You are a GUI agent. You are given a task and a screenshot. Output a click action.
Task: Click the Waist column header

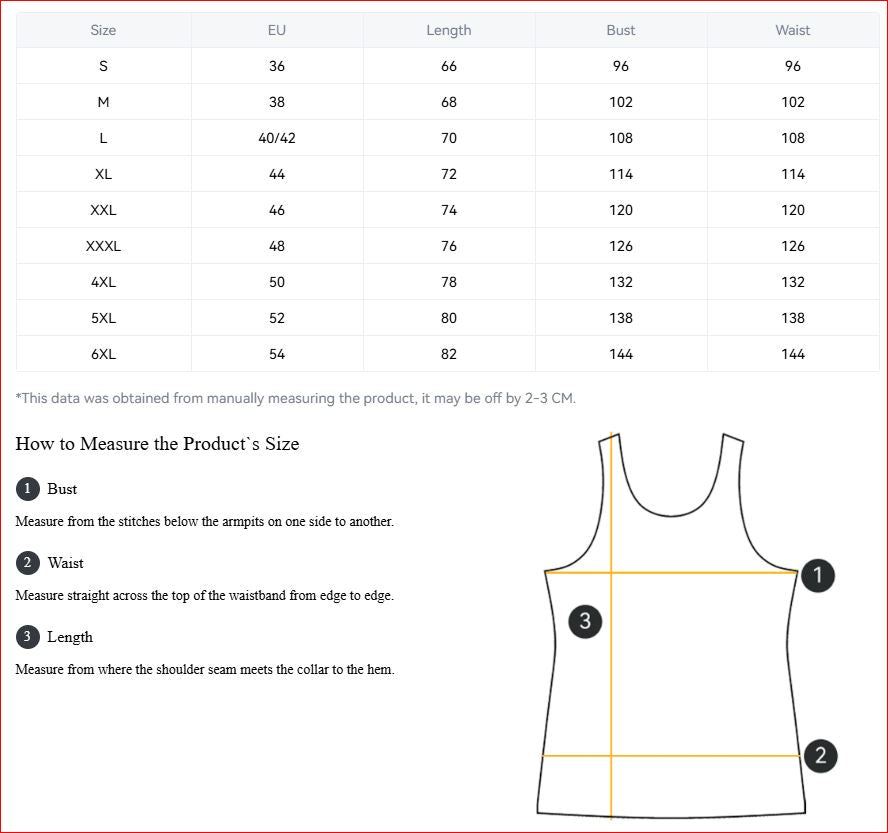tap(793, 30)
